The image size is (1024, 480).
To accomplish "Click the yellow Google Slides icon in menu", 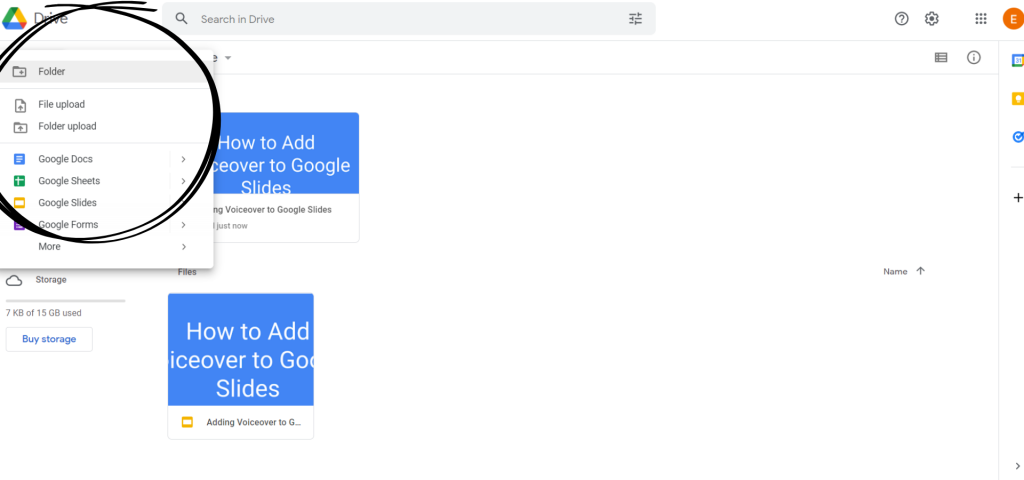I will coord(20,203).
